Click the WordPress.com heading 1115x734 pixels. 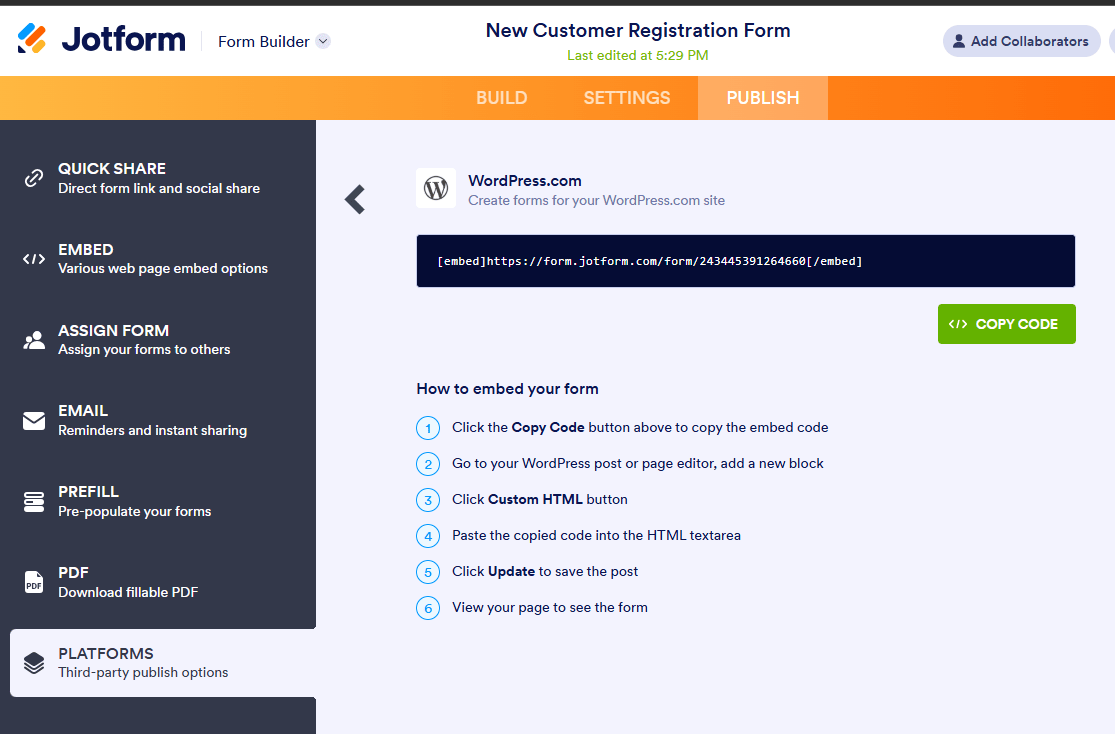tap(525, 181)
